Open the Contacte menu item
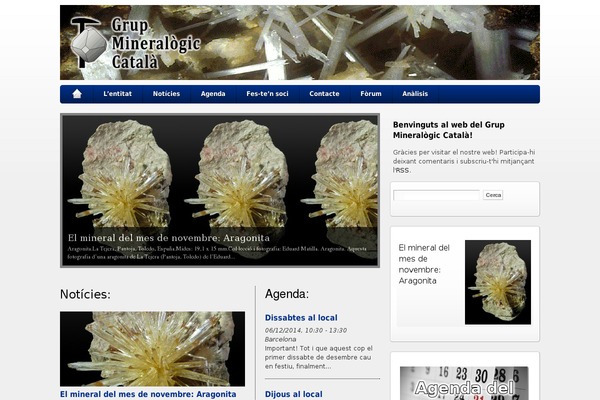 coord(324,94)
